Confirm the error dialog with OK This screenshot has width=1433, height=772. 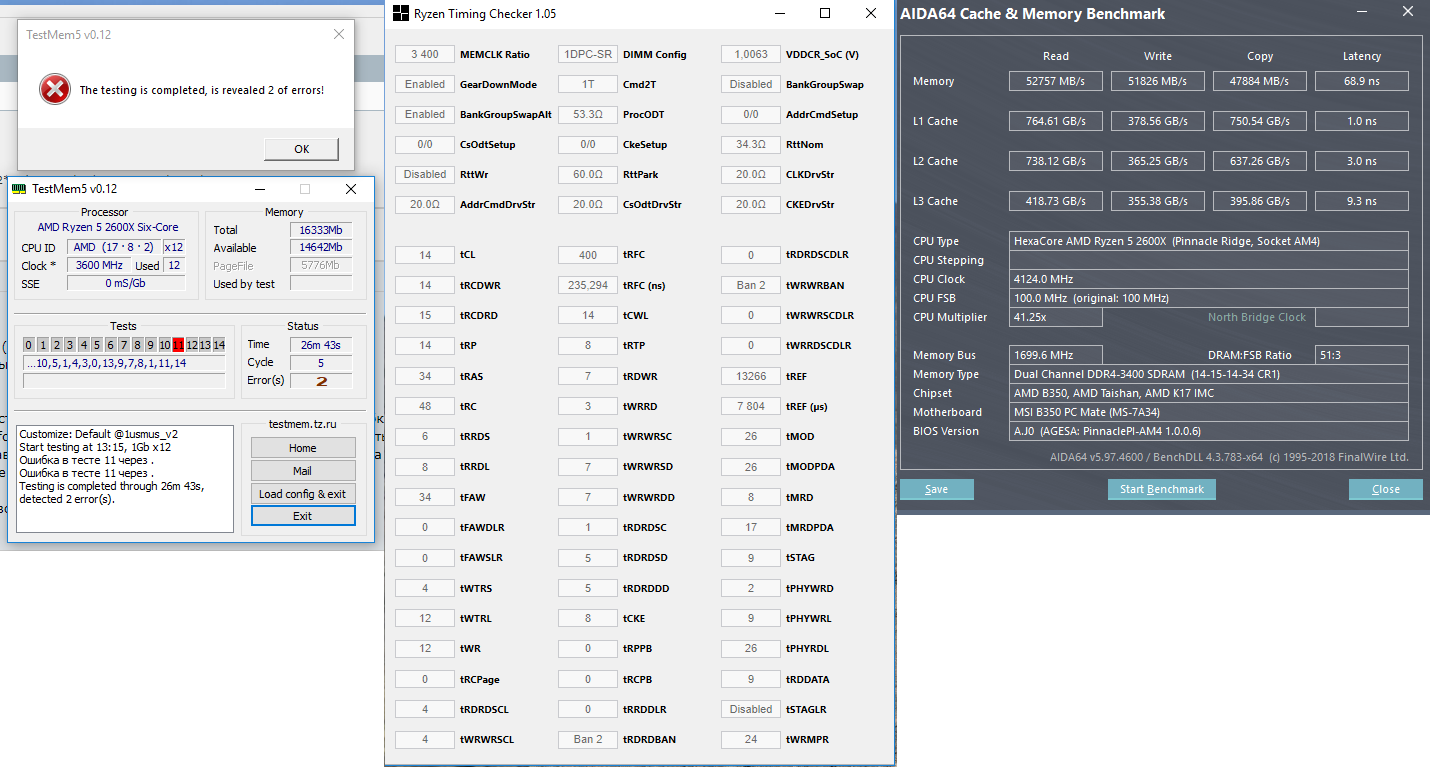click(301, 149)
